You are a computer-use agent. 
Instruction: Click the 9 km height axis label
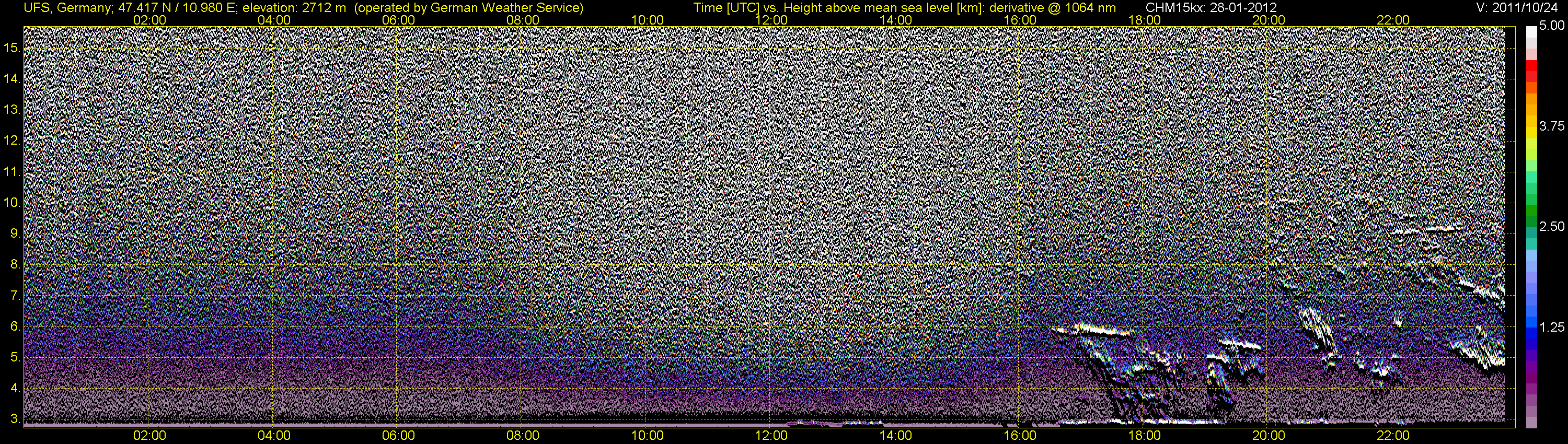(15, 233)
